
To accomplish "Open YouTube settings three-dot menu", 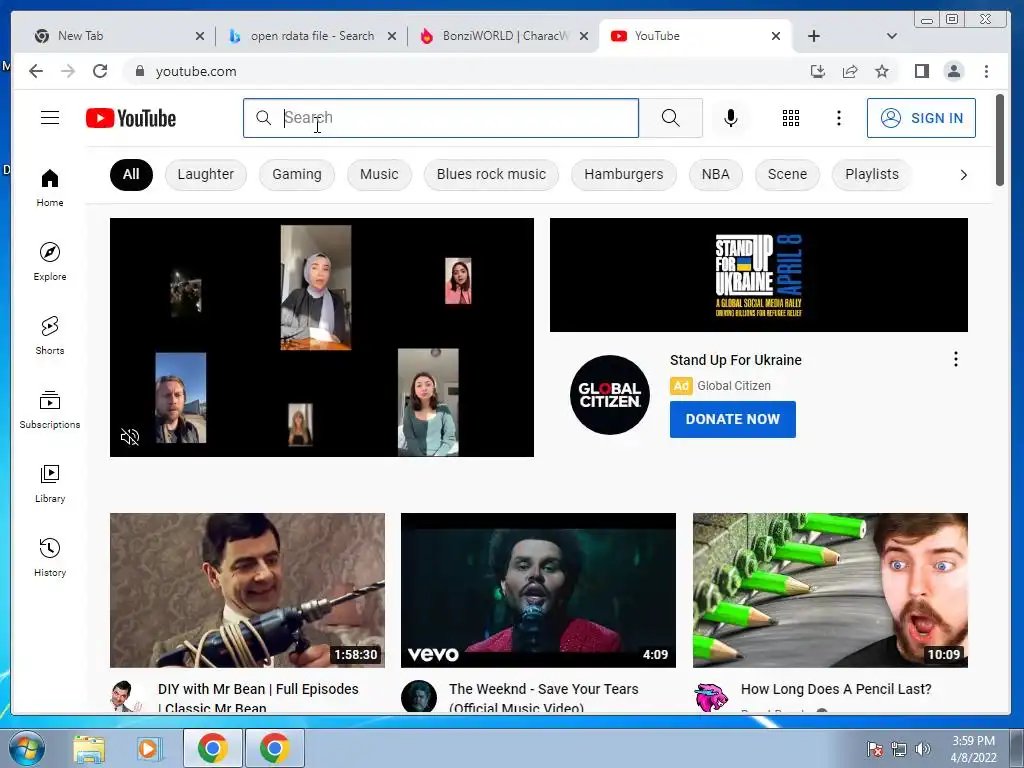I will (839, 118).
